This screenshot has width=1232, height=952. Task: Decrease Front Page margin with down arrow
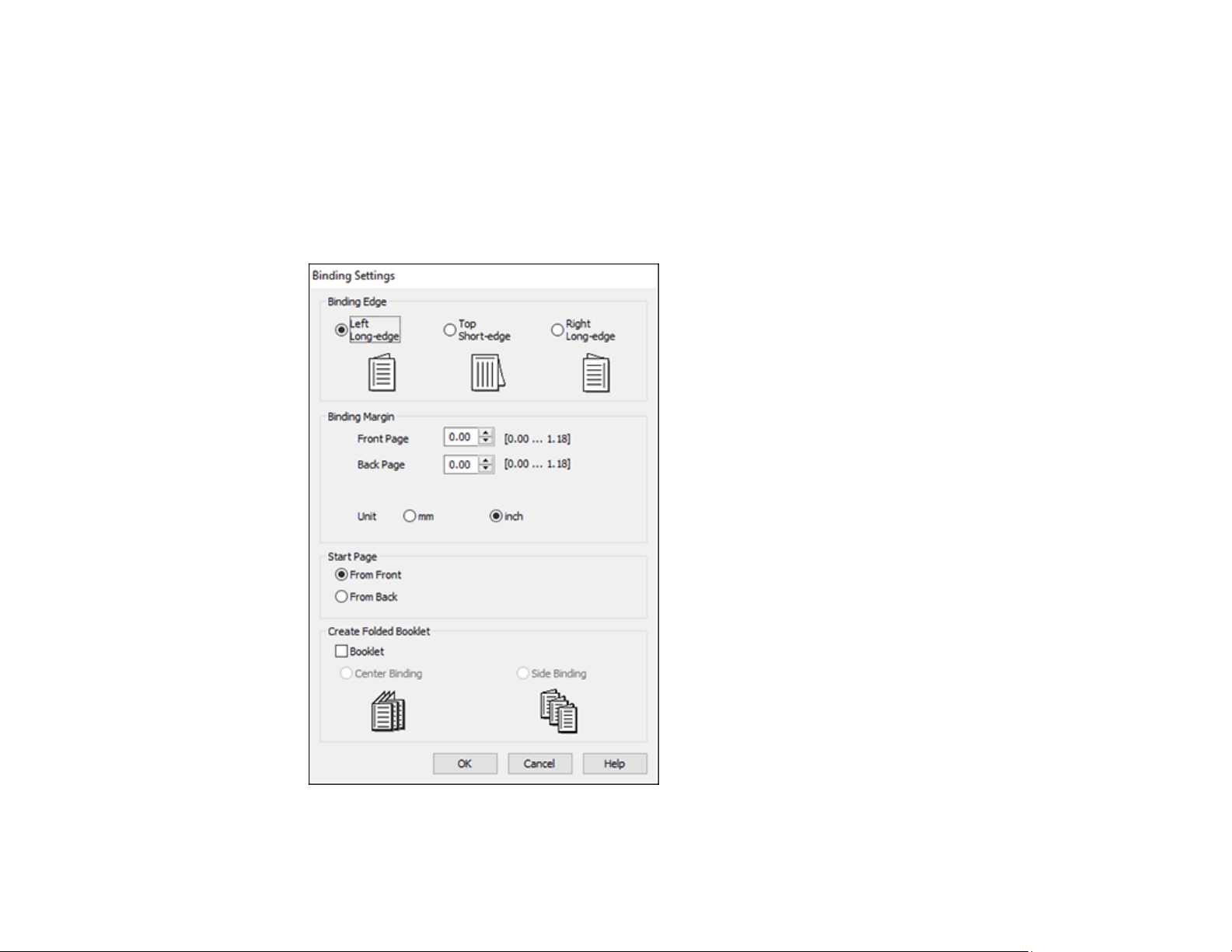tap(487, 441)
